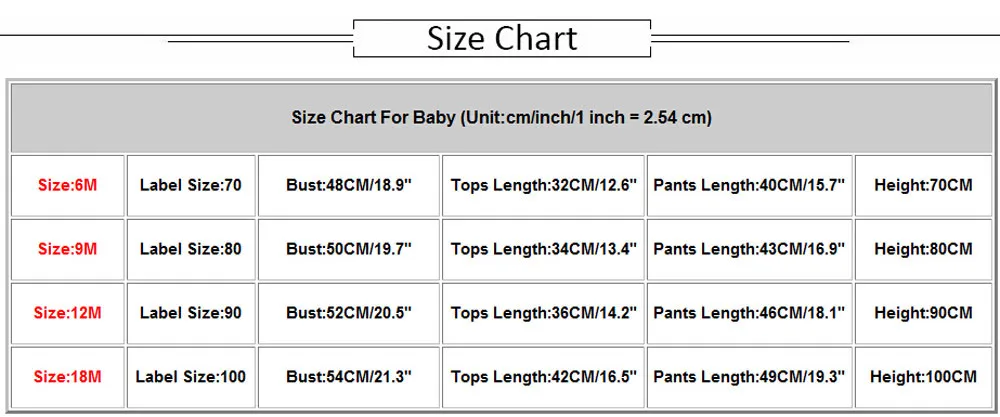Viewport: 1000px width, 417px height.
Task: Select the Height:90CM cell
Action: pyautogui.click(x=923, y=313)
